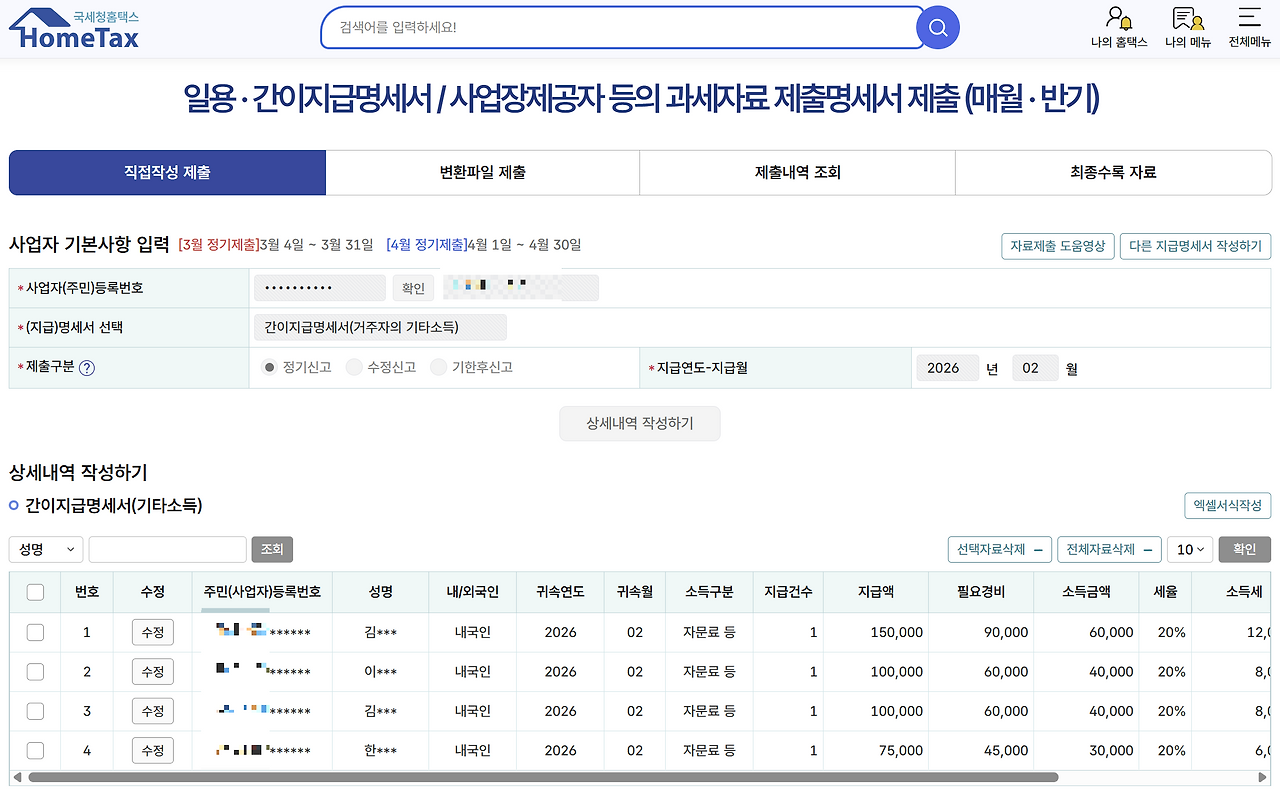
Task: Click the 귀속연도 column header
Action: (x=560, y=592)
